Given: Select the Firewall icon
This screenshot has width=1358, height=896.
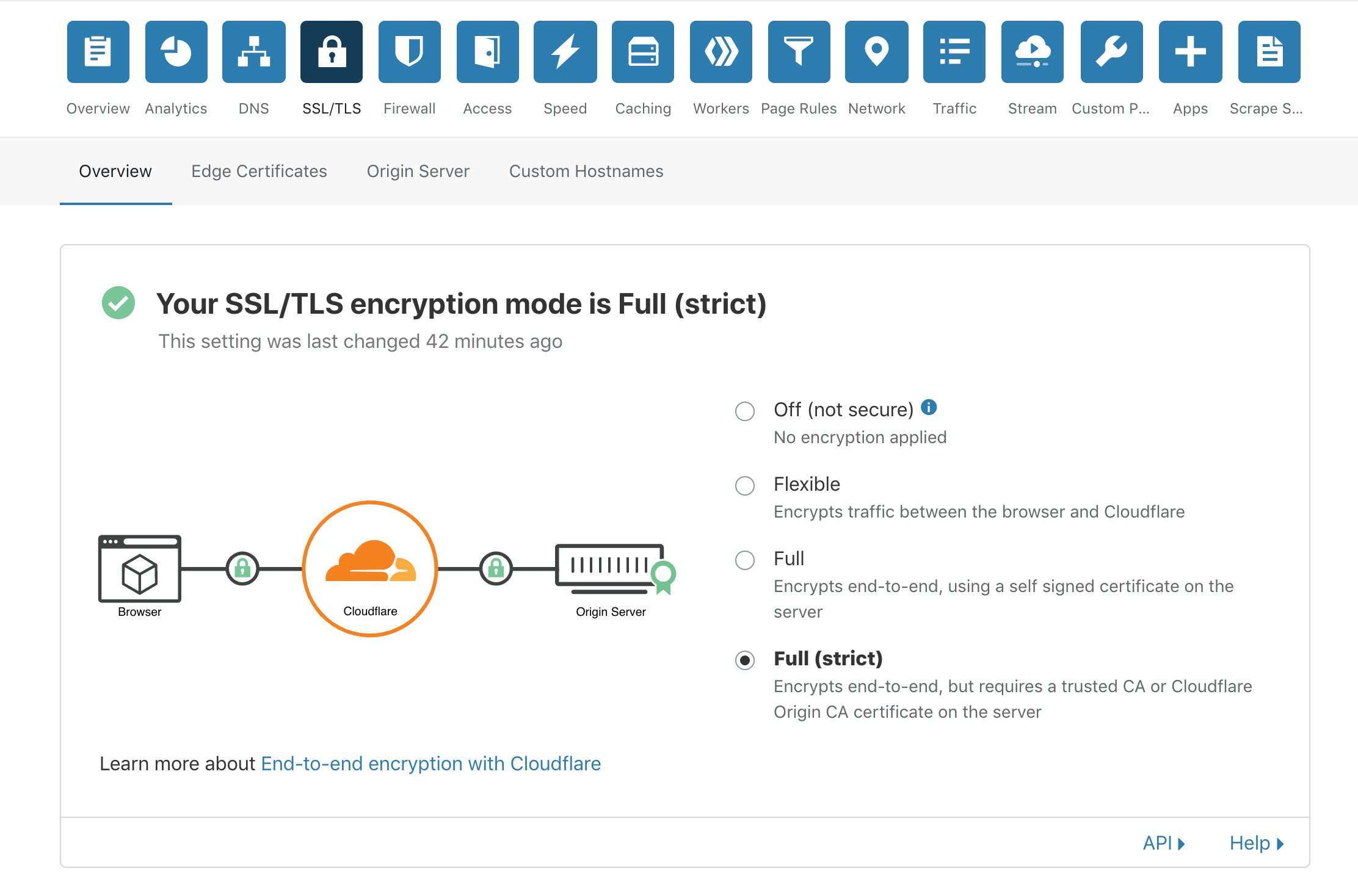Looking at the screenshot, I should point(410,51).
